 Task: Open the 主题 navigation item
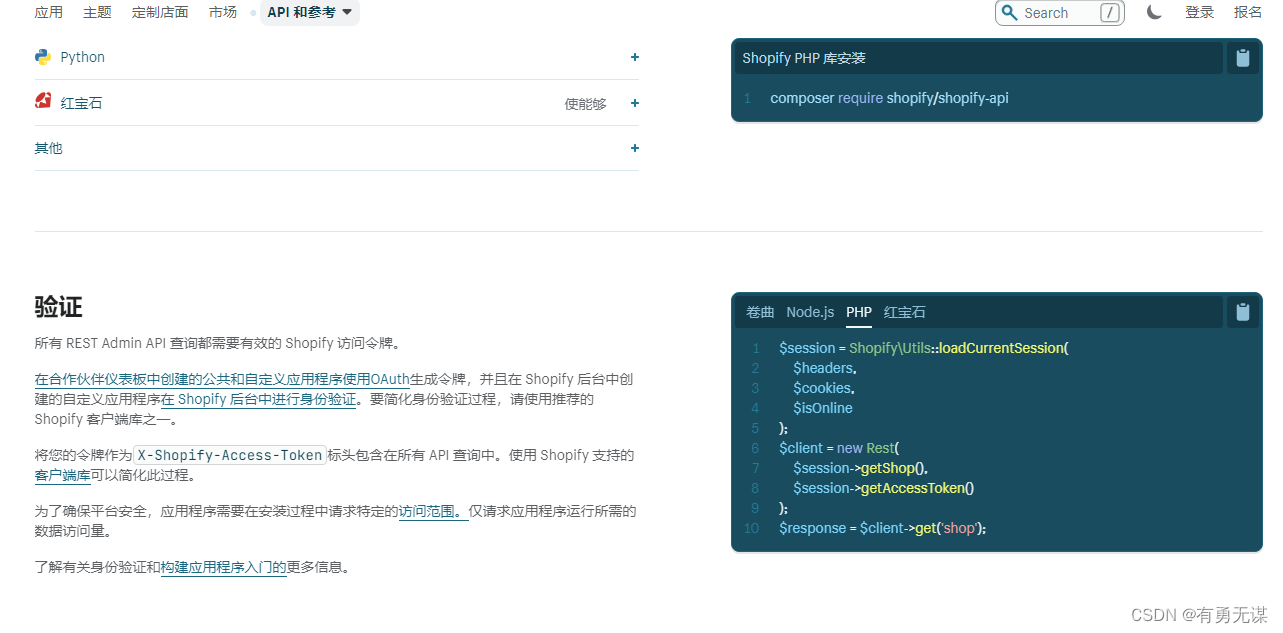click(x=97, y=12)
